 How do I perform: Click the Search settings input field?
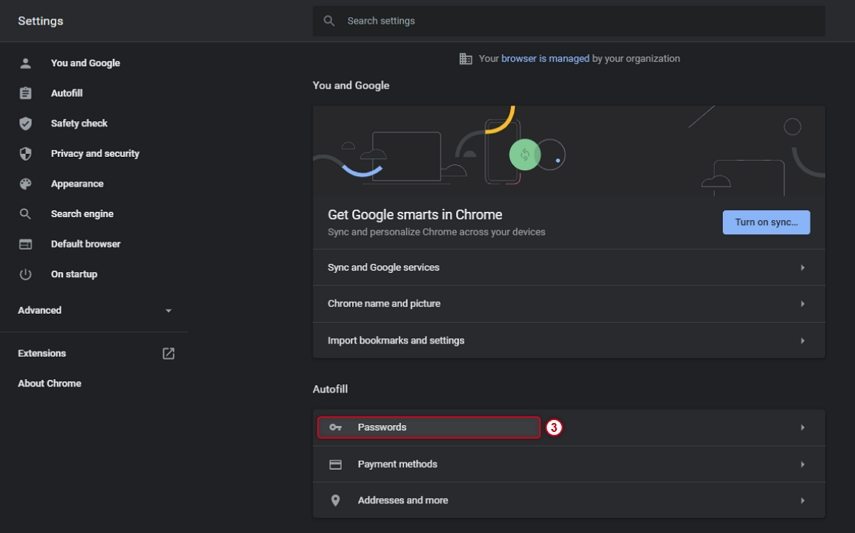(569, 21)
